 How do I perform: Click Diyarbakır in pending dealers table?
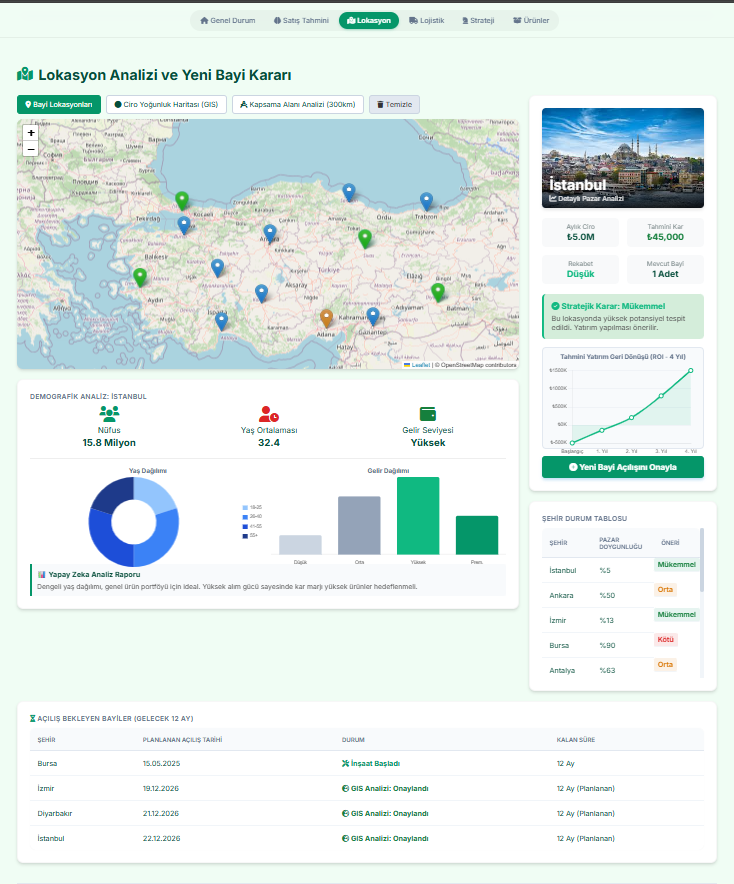(x=55, y=814)
